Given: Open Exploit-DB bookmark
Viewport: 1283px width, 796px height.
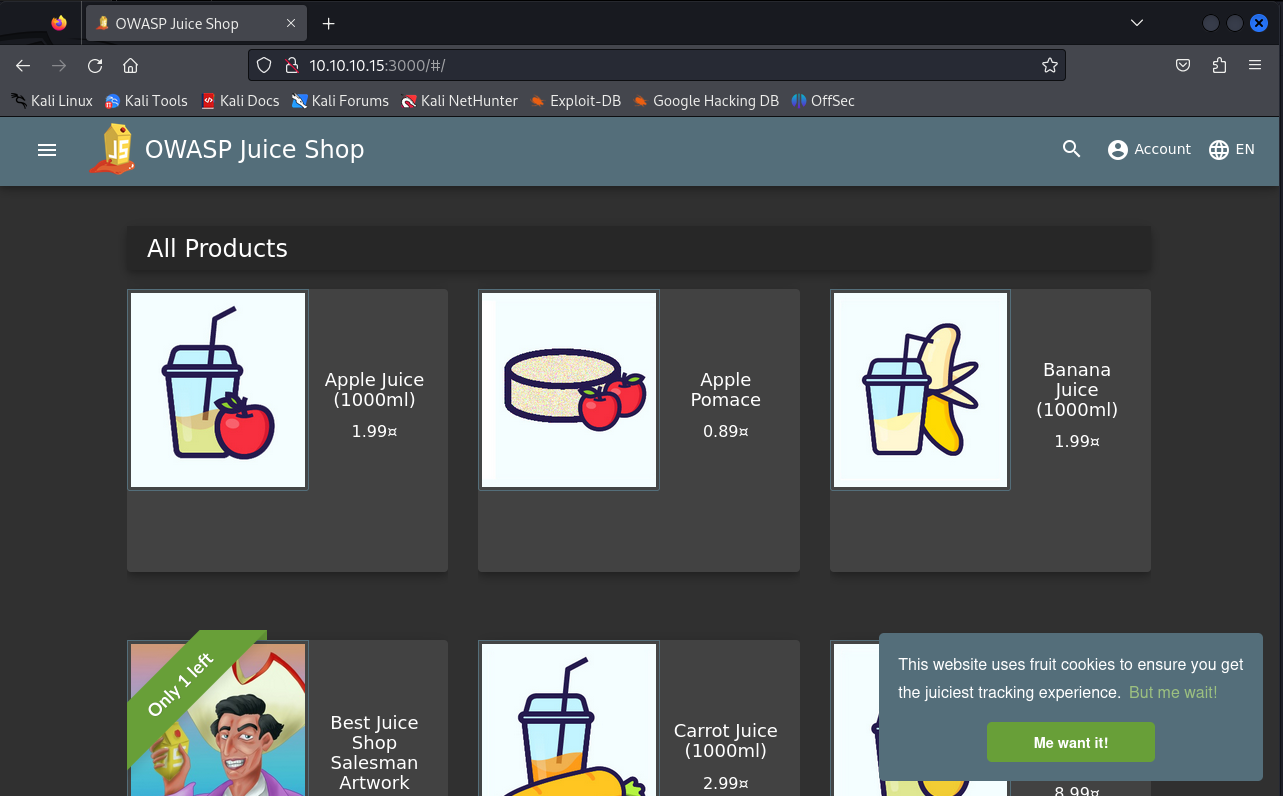Looking at the screenshot, I should point(576,100).
